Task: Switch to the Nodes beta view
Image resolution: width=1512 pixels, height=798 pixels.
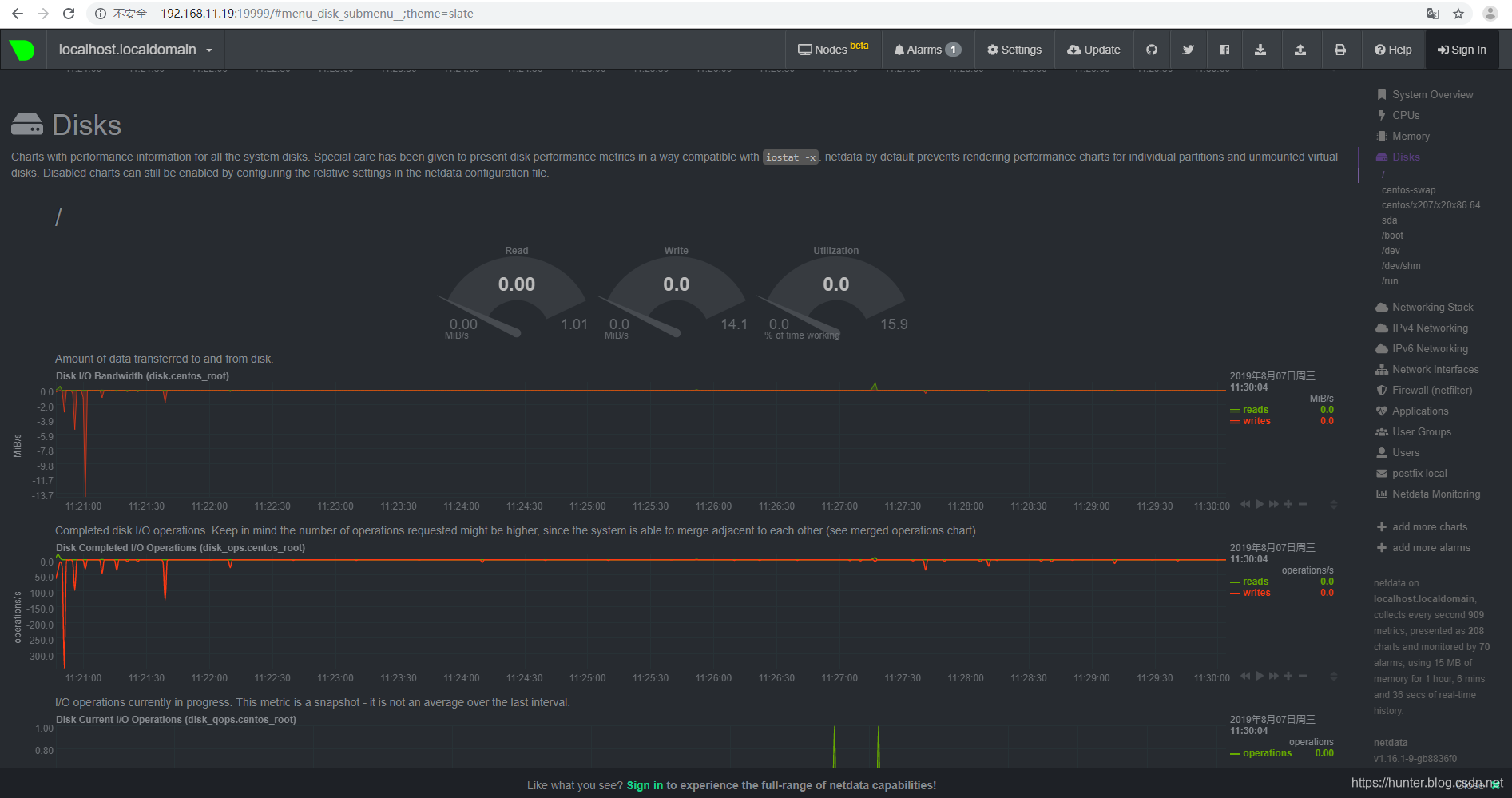Action: click(x=832, y=49)
